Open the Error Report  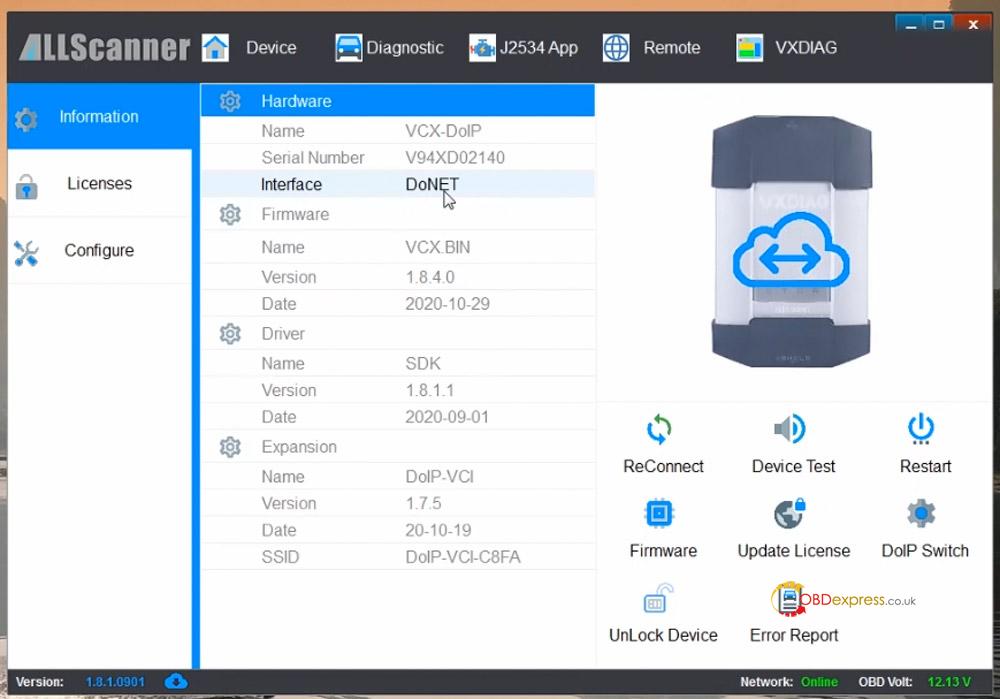(x=792, y=602)
